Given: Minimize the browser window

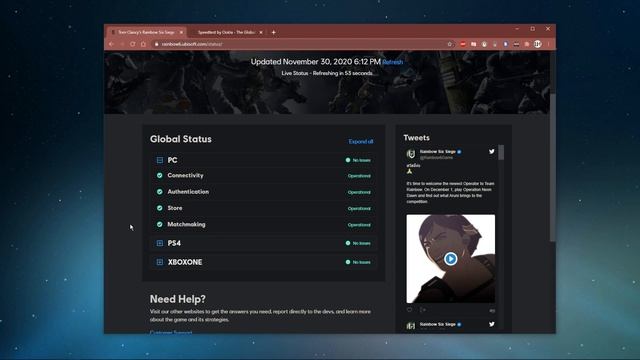Looking at the screenshot, I should tap(517, 29).
